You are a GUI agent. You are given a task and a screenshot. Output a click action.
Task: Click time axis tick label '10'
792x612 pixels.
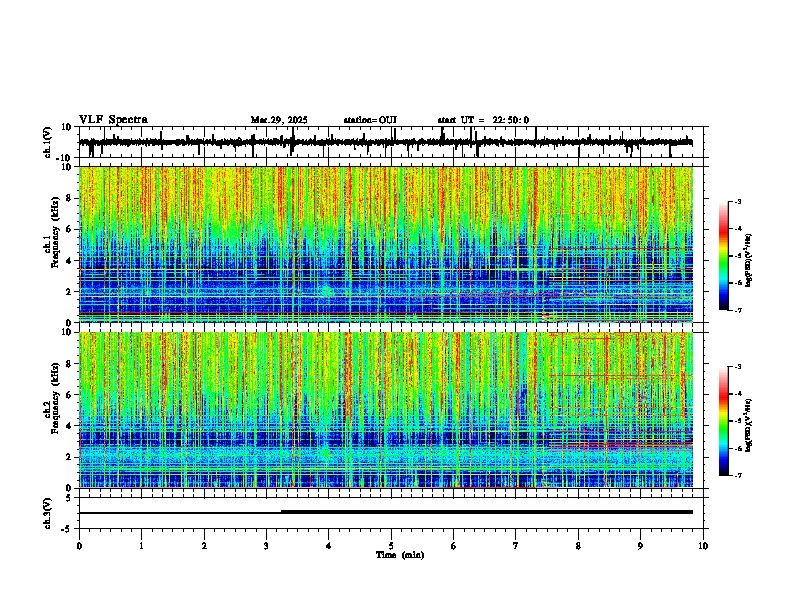[703, 546]
